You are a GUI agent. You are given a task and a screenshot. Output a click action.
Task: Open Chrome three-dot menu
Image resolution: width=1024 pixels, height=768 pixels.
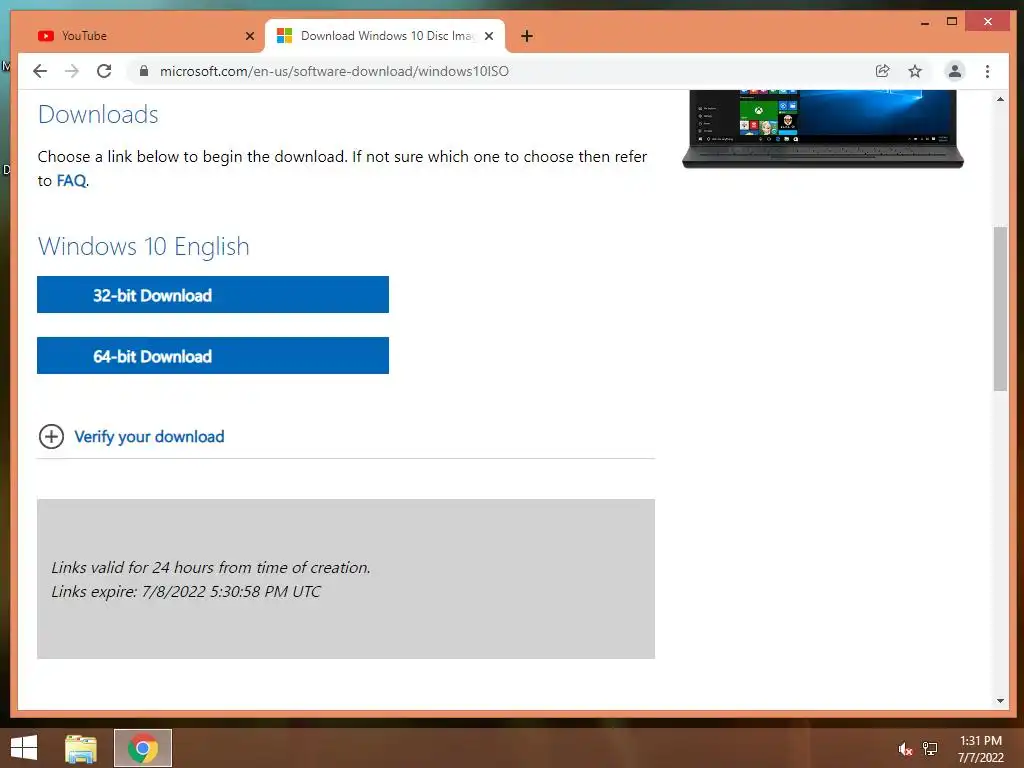coord(987,71)
